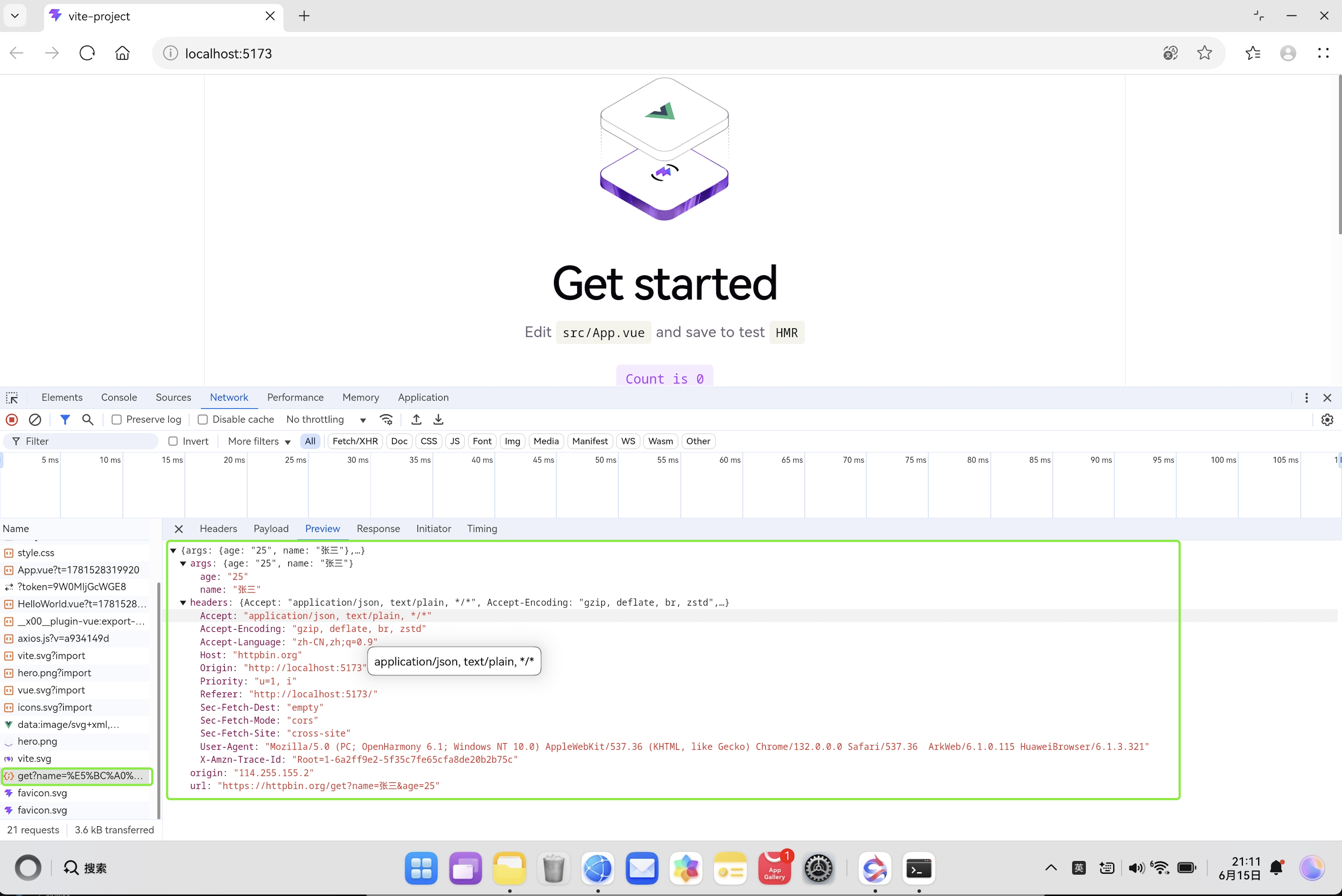
Task: Select the All filter chip
Action: coord(310,441)
